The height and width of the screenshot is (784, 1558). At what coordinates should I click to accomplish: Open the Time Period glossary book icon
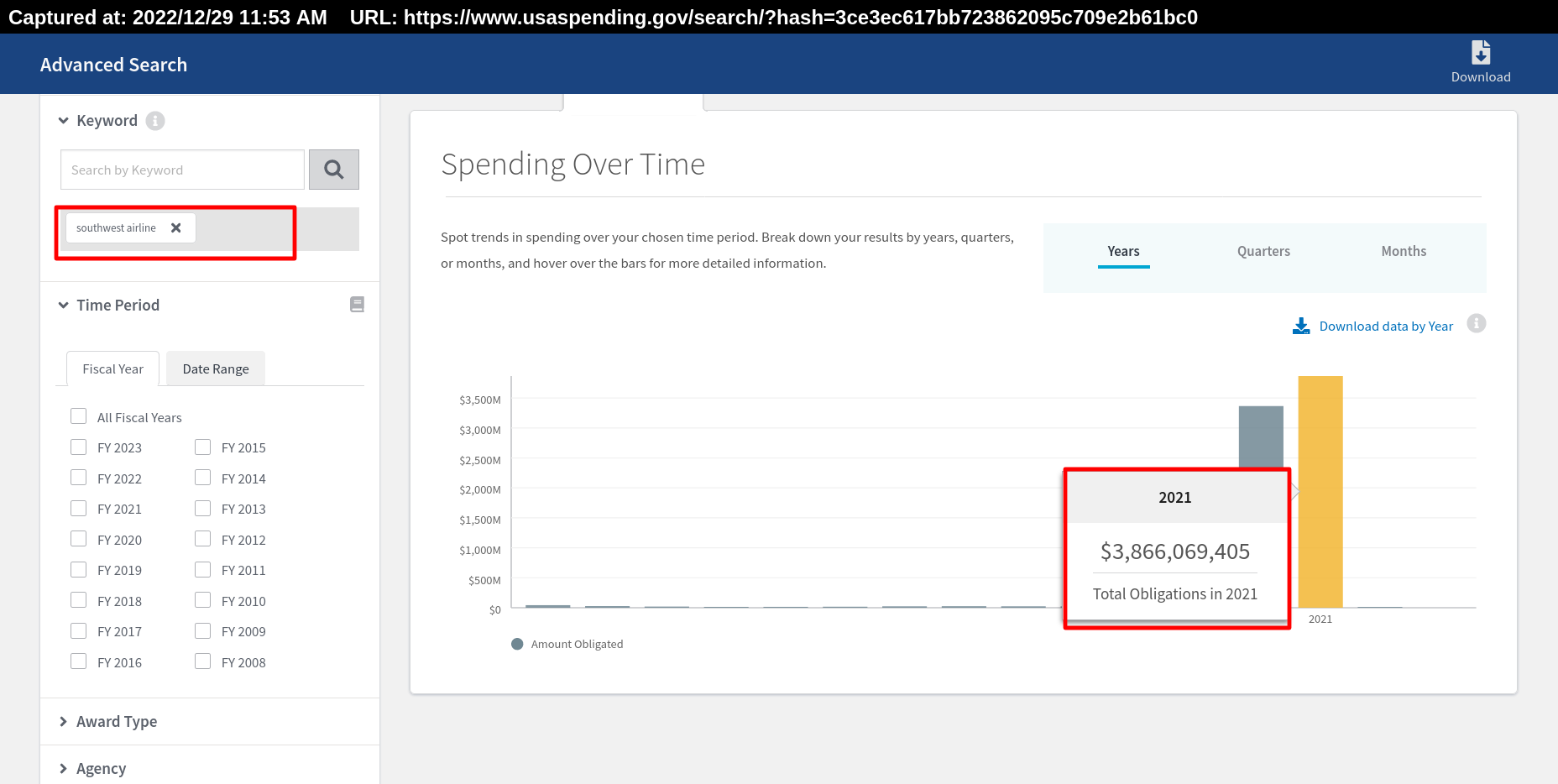click(357, 305)
